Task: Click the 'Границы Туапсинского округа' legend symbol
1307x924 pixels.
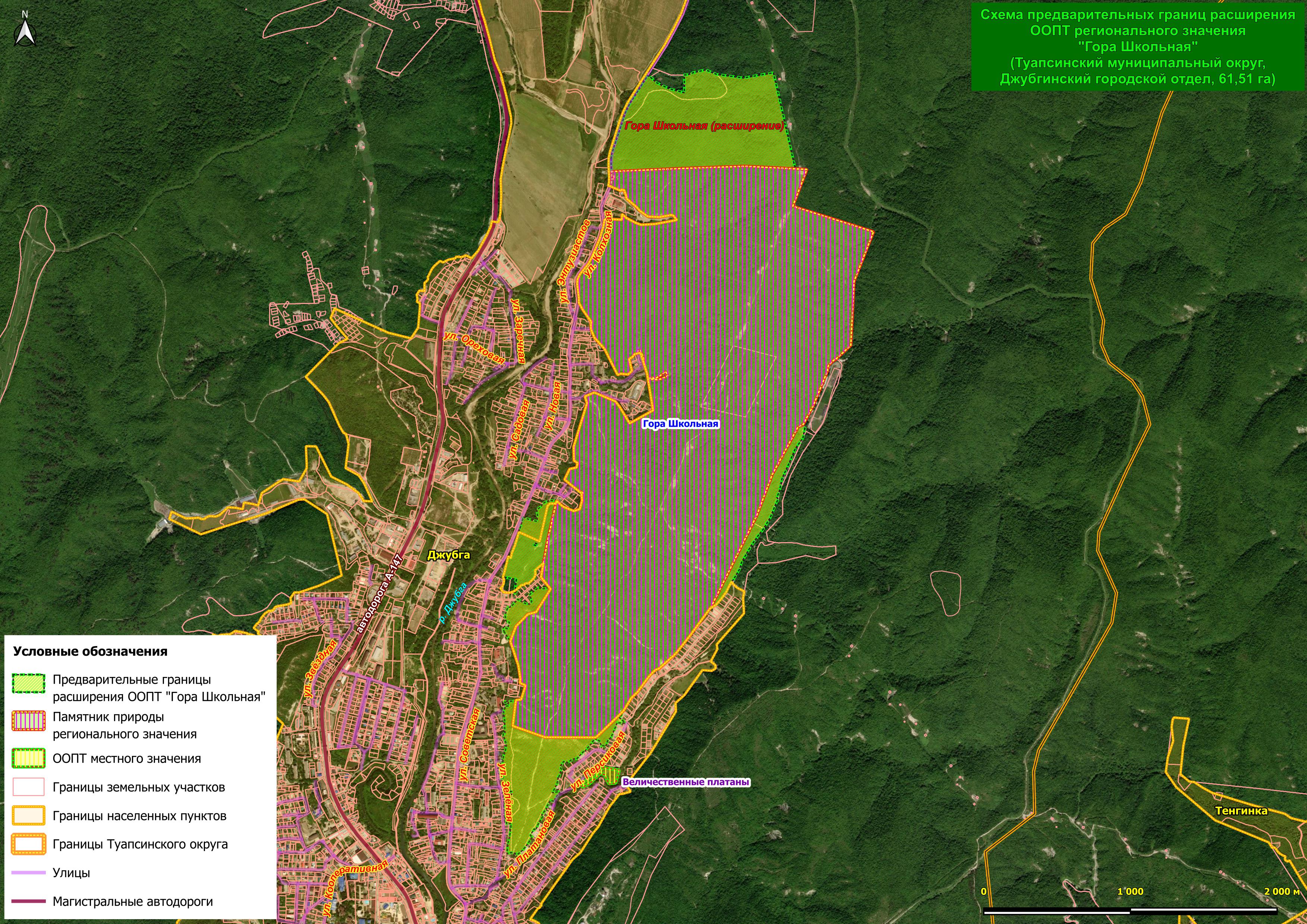Action: tap(28, 844)
